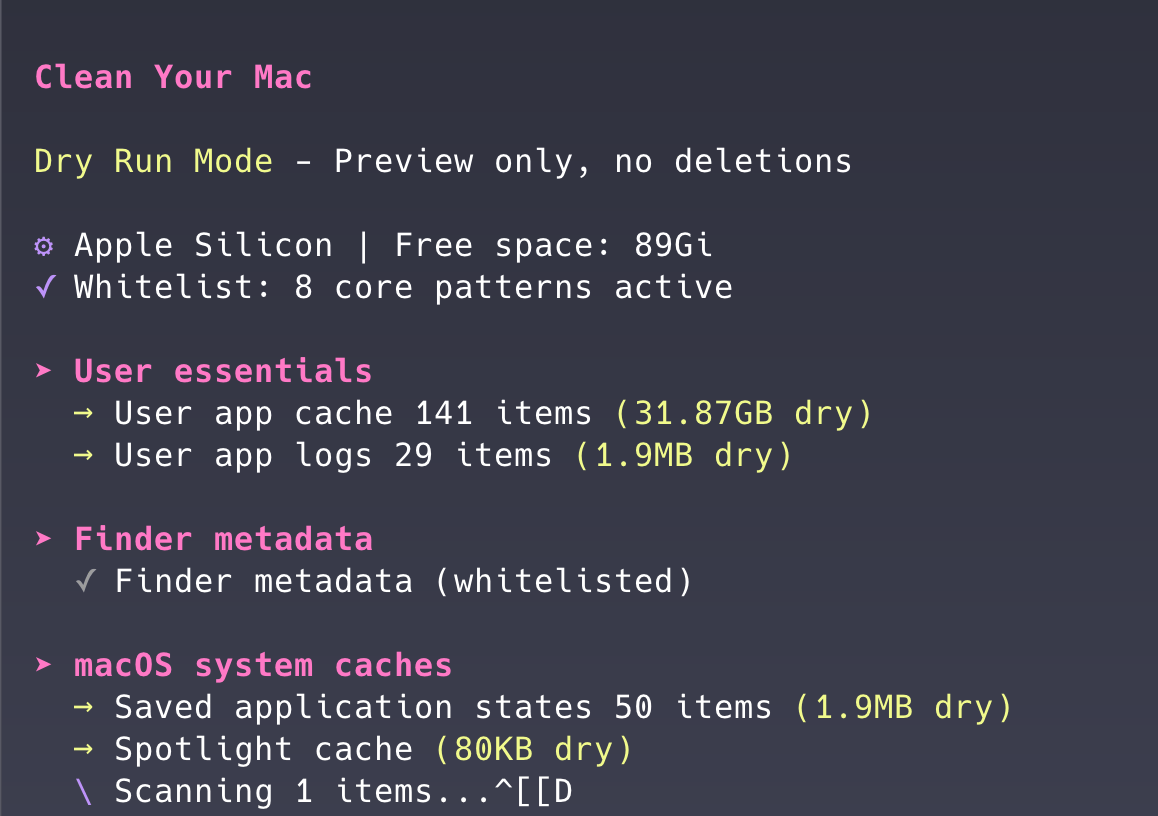
Task: Click the gear icon before Apple Silicon
Action: coord(44,246)
